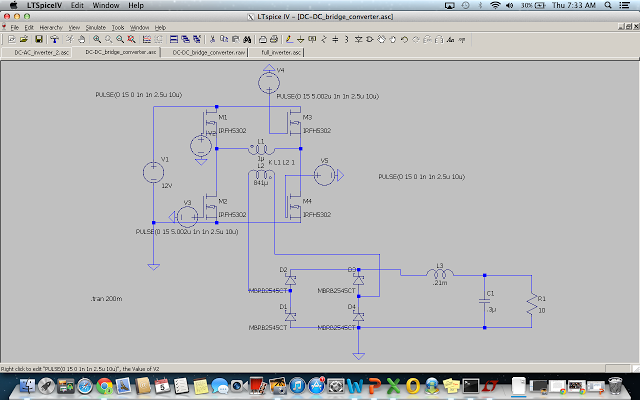640x400 pixels.
Task: Switch to the DC-AC_inverter_2.asc tab
Action: click(41, 51)
